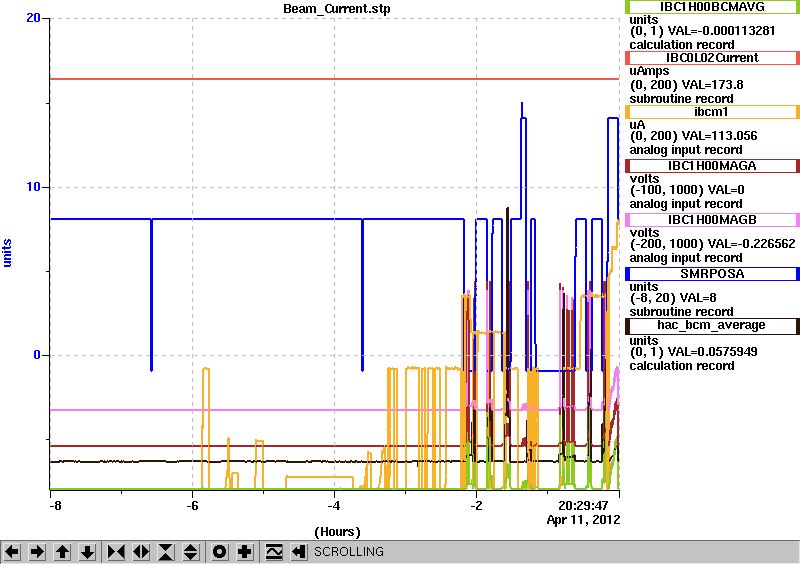Click the (Hours) x-axis label
Screen dimensions: 800x564
[337, 532]
